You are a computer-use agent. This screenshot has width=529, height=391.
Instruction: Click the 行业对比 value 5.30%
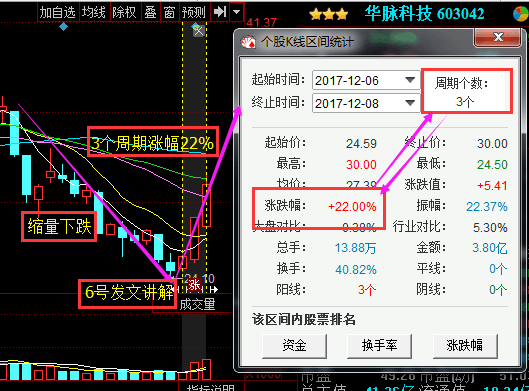point(490,227)
